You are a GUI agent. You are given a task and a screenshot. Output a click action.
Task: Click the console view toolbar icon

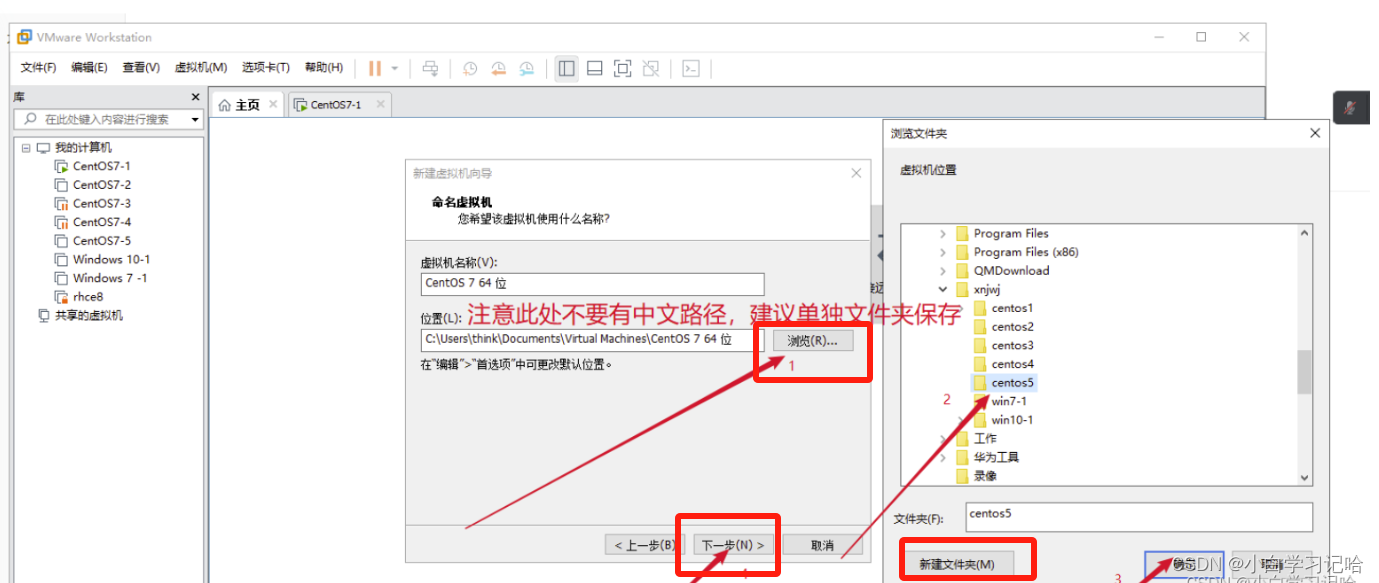[690, 68]
